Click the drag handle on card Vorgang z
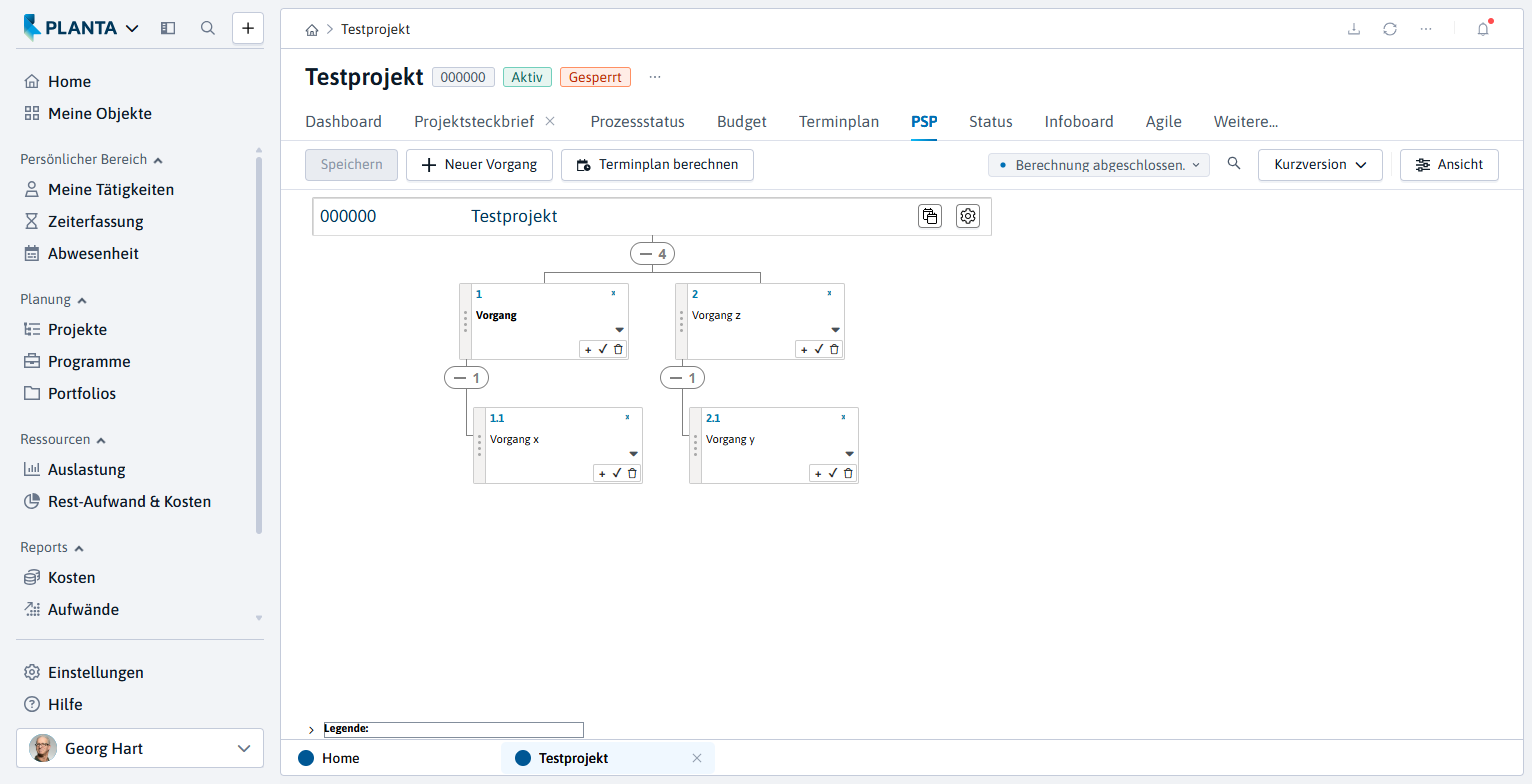Viewport: 1532px width, 784px height. click(x=682, y=321)
